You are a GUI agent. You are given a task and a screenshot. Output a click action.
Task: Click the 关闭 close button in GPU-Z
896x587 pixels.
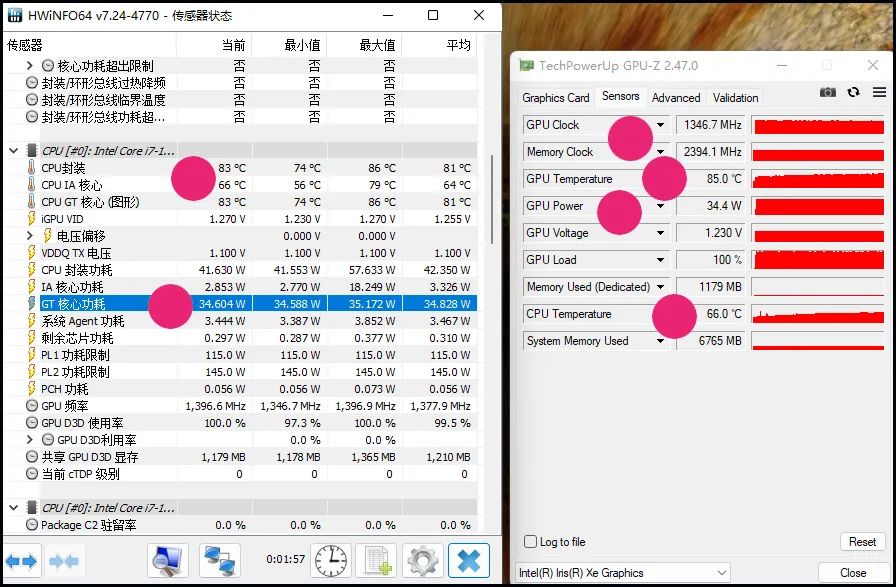(851, 572)
